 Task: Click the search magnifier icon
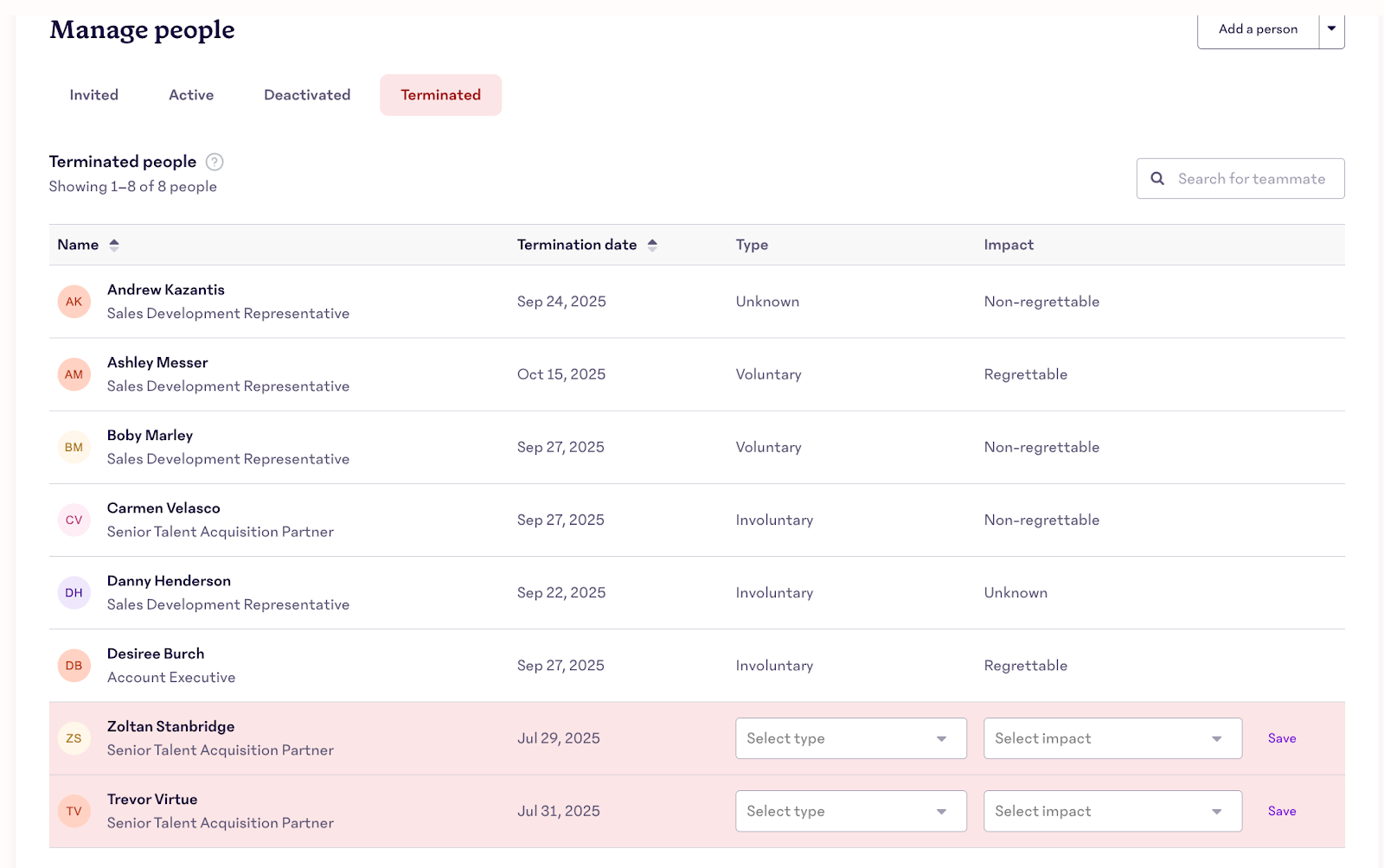click(x=1157, y=179)
